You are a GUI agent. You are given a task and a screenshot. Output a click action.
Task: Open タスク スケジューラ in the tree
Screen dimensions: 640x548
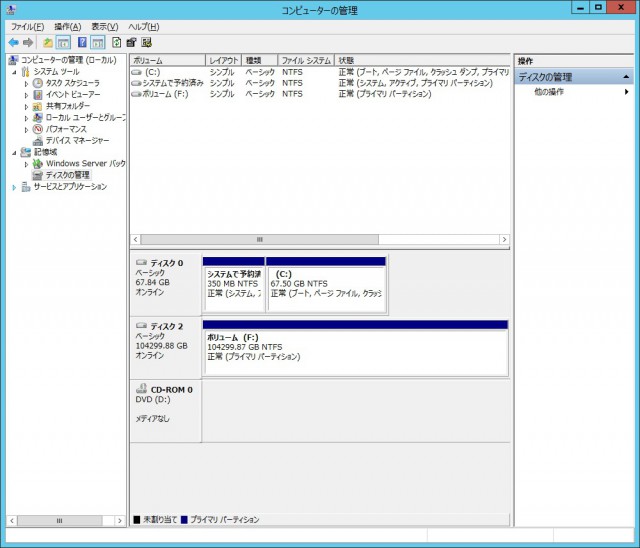point(71,83)
